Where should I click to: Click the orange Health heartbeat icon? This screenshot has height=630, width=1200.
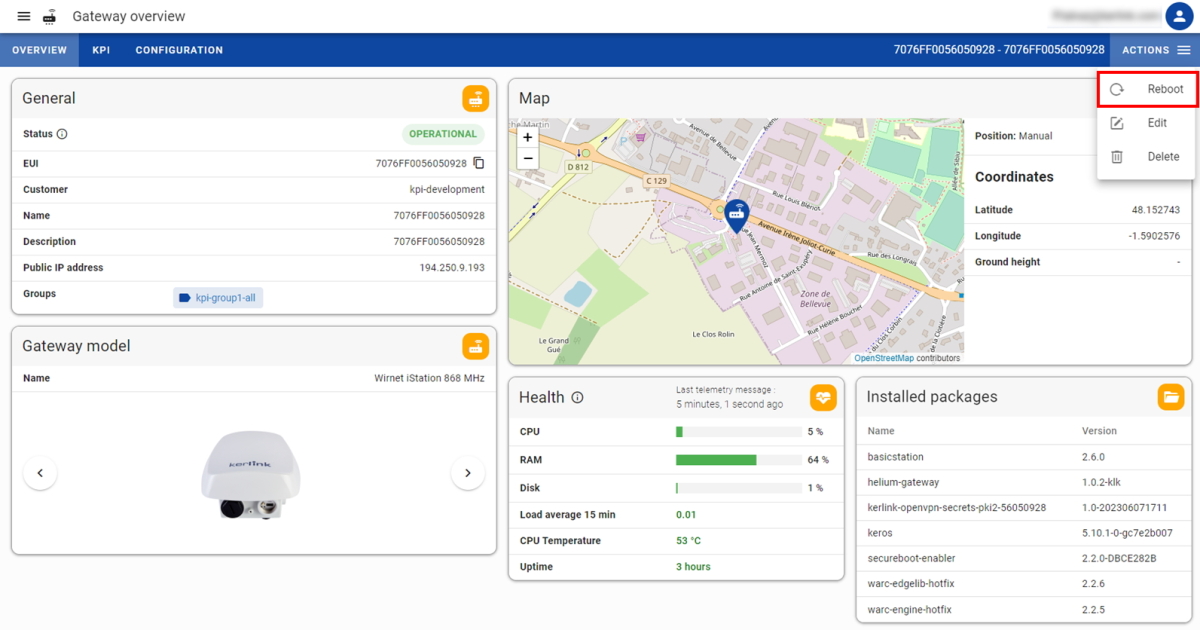coord(822,397)
